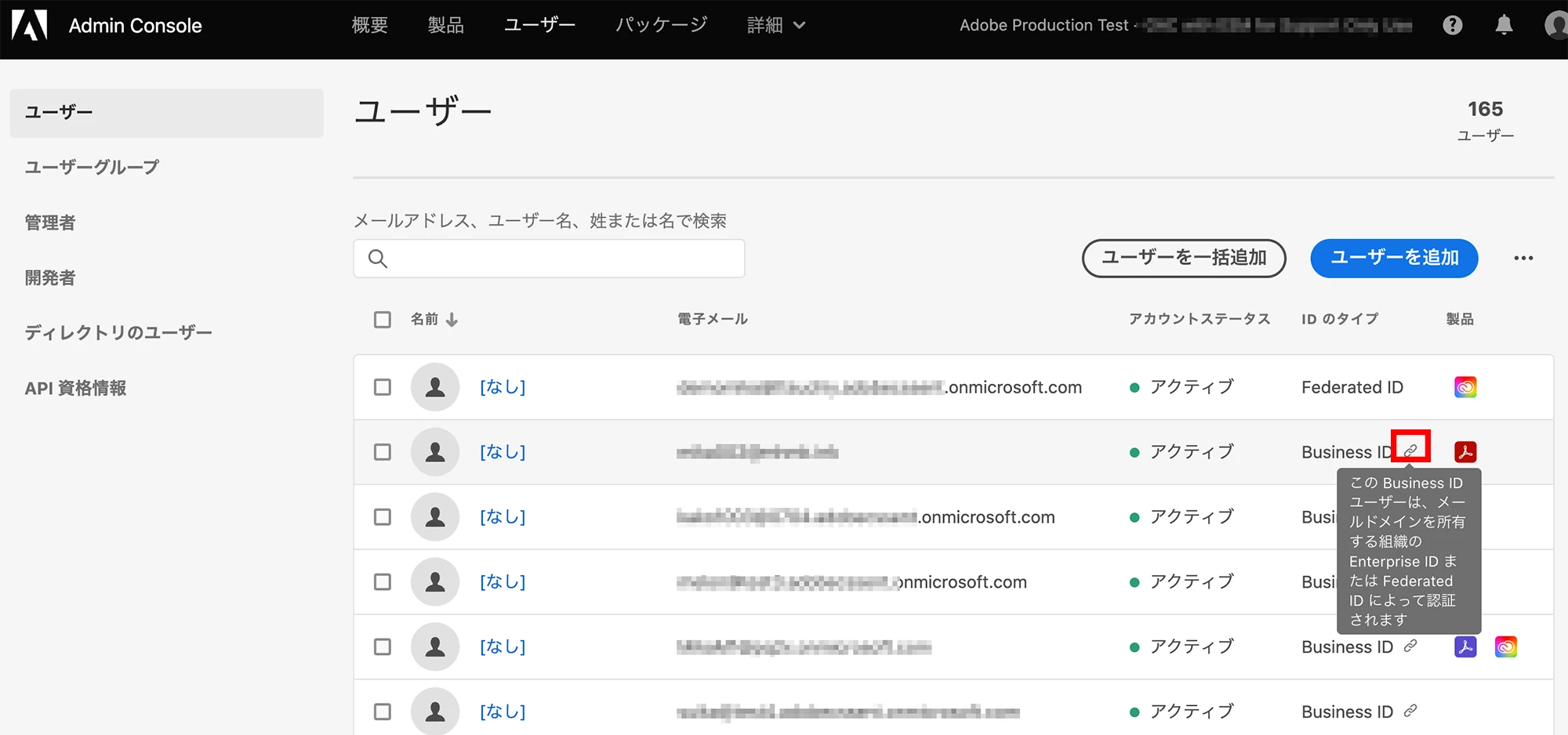Screen dimensions: 1568x735
Task: Open the help question mark icon
Action: pos(1453,25)
